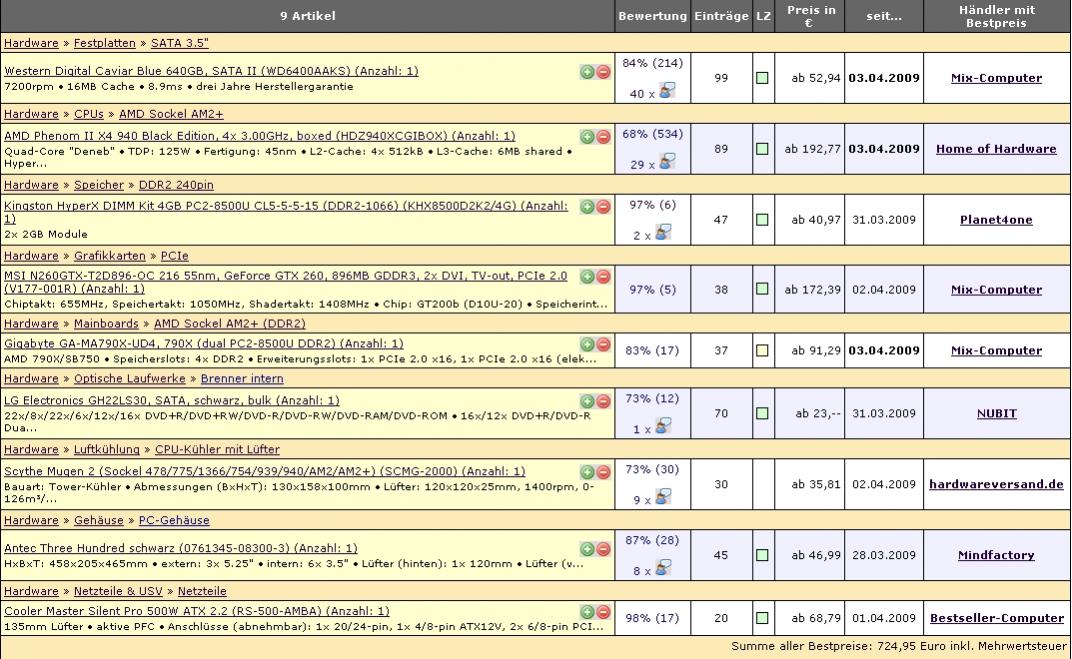
Task: Go to the Grafikkarten category breadcrumb
Action: [109, 256]
